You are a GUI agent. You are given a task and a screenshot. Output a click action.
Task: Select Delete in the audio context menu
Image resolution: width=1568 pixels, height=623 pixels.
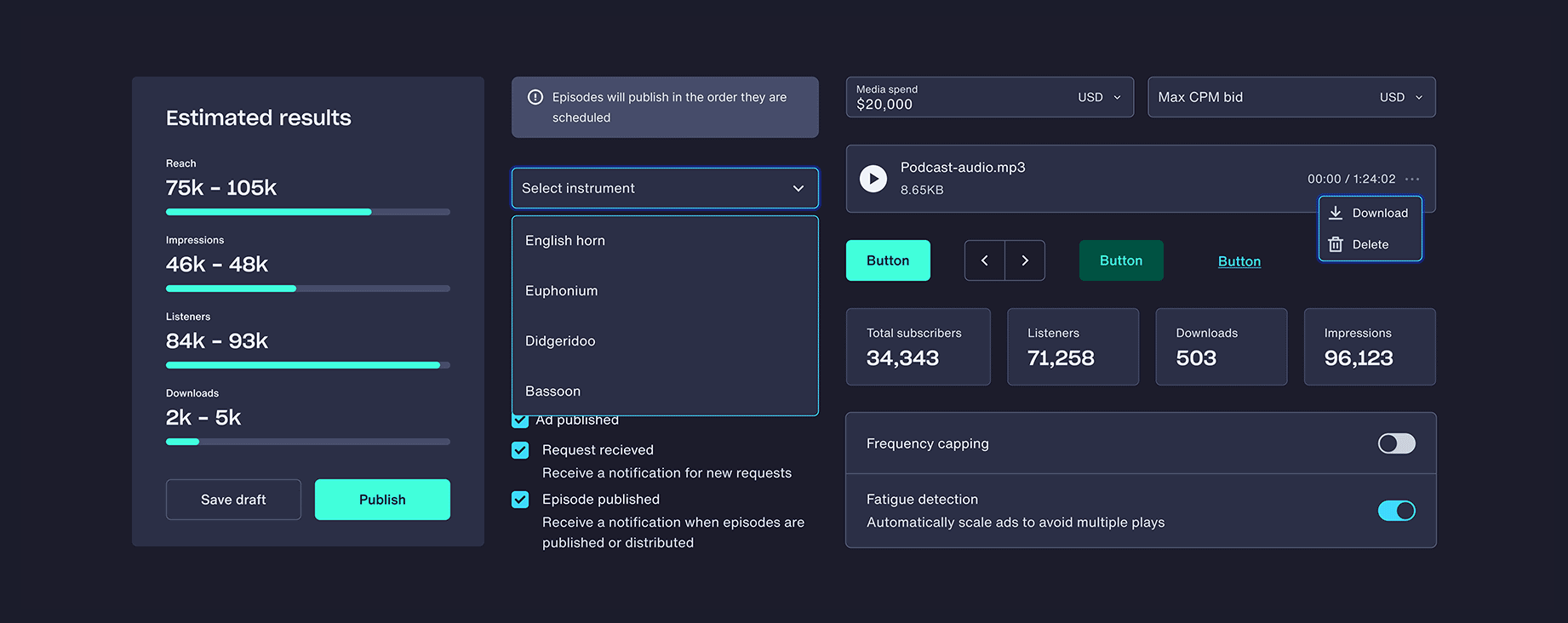[1370, 244]
